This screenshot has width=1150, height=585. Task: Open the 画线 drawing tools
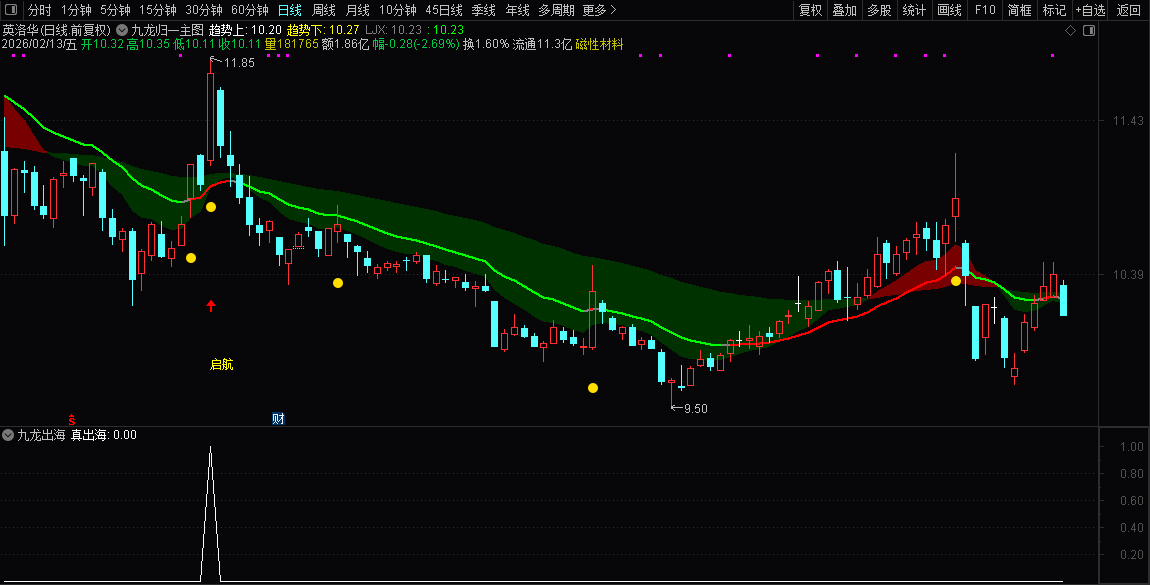[x=950, y=10]
